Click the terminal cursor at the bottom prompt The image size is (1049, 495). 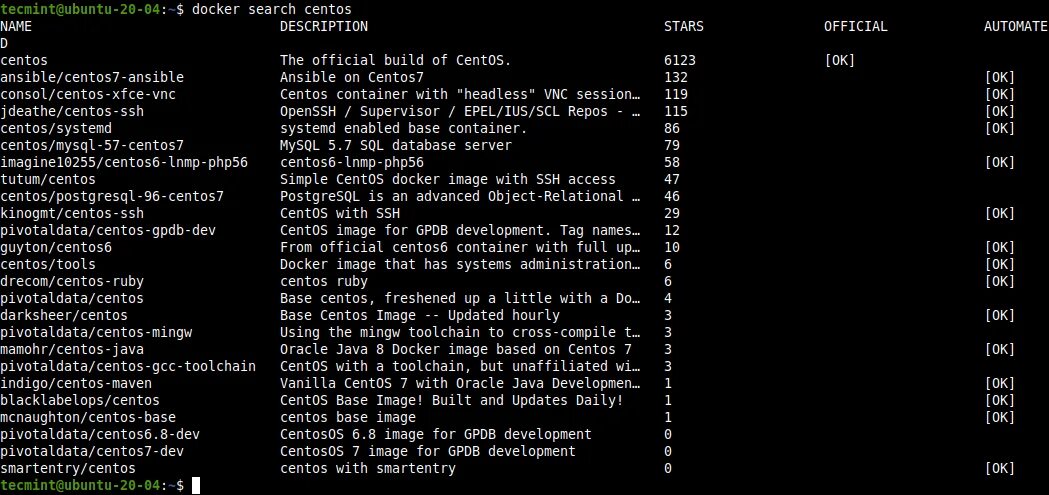point(195,485)
